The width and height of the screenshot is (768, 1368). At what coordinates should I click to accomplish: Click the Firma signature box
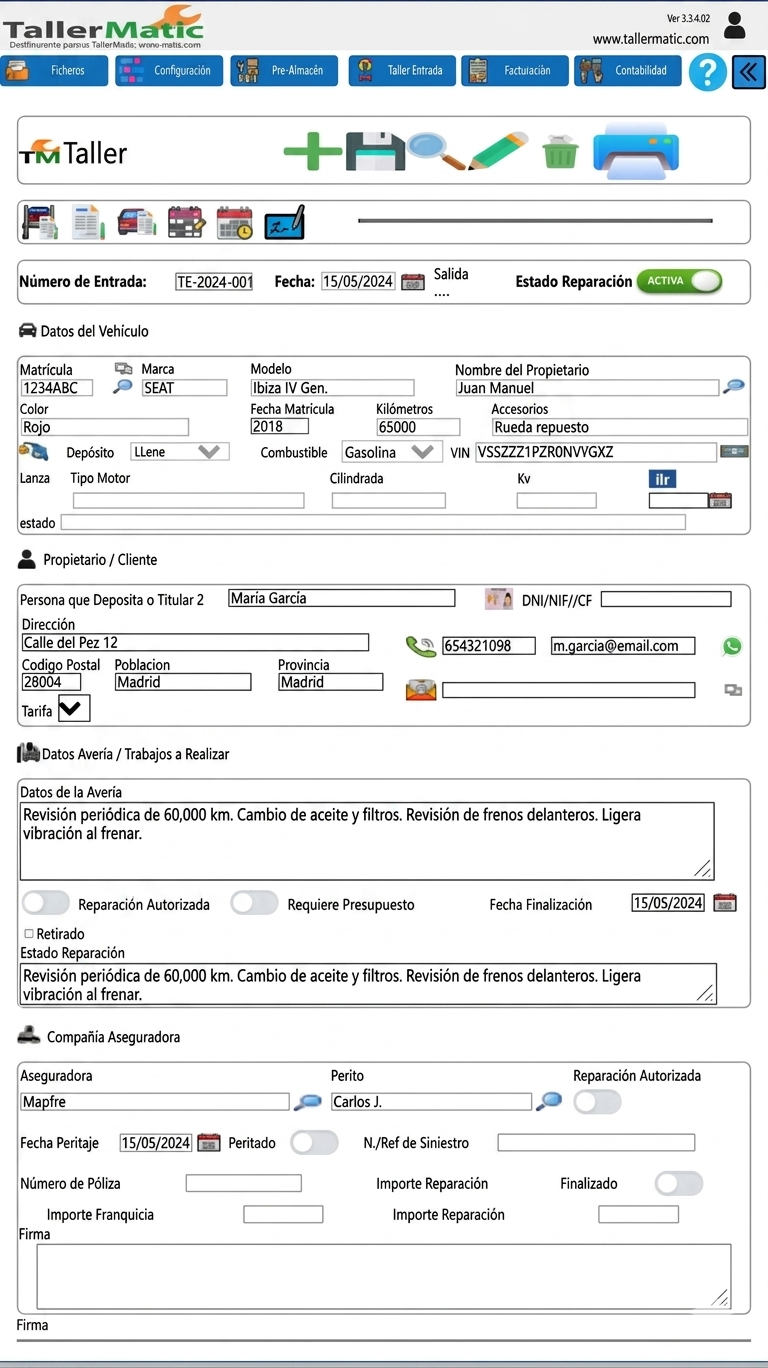click(x=384, y=1276)
